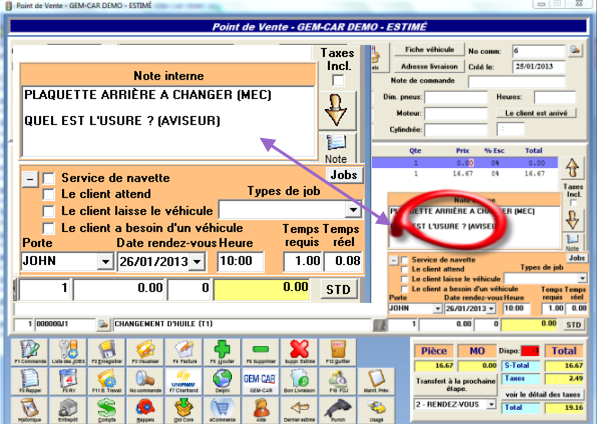
Task: Open the F7 Chartrand Uniparts icon
Action: pyautogui.click(x=184, y=381)
